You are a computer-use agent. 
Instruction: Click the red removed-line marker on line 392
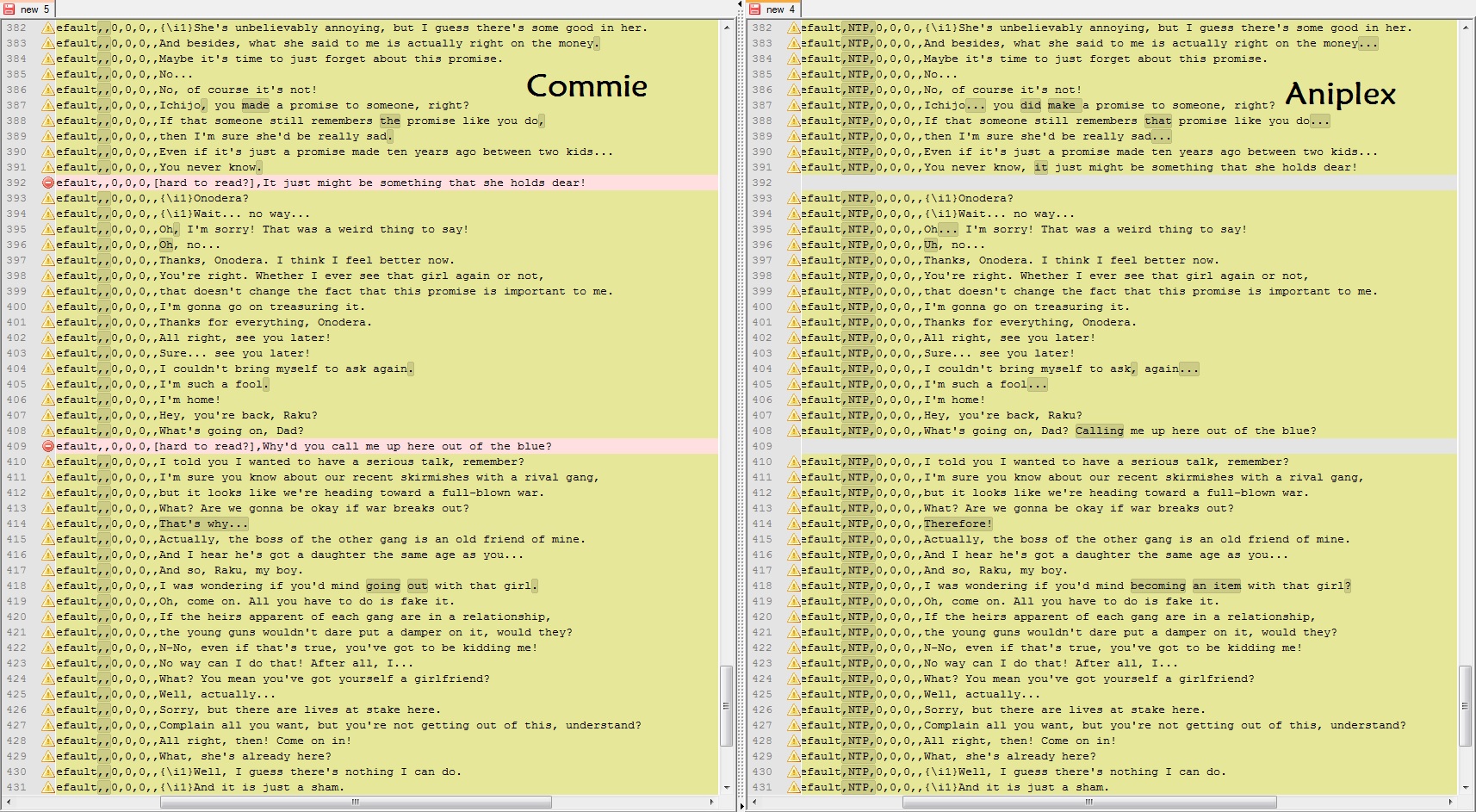click(48, 183)
